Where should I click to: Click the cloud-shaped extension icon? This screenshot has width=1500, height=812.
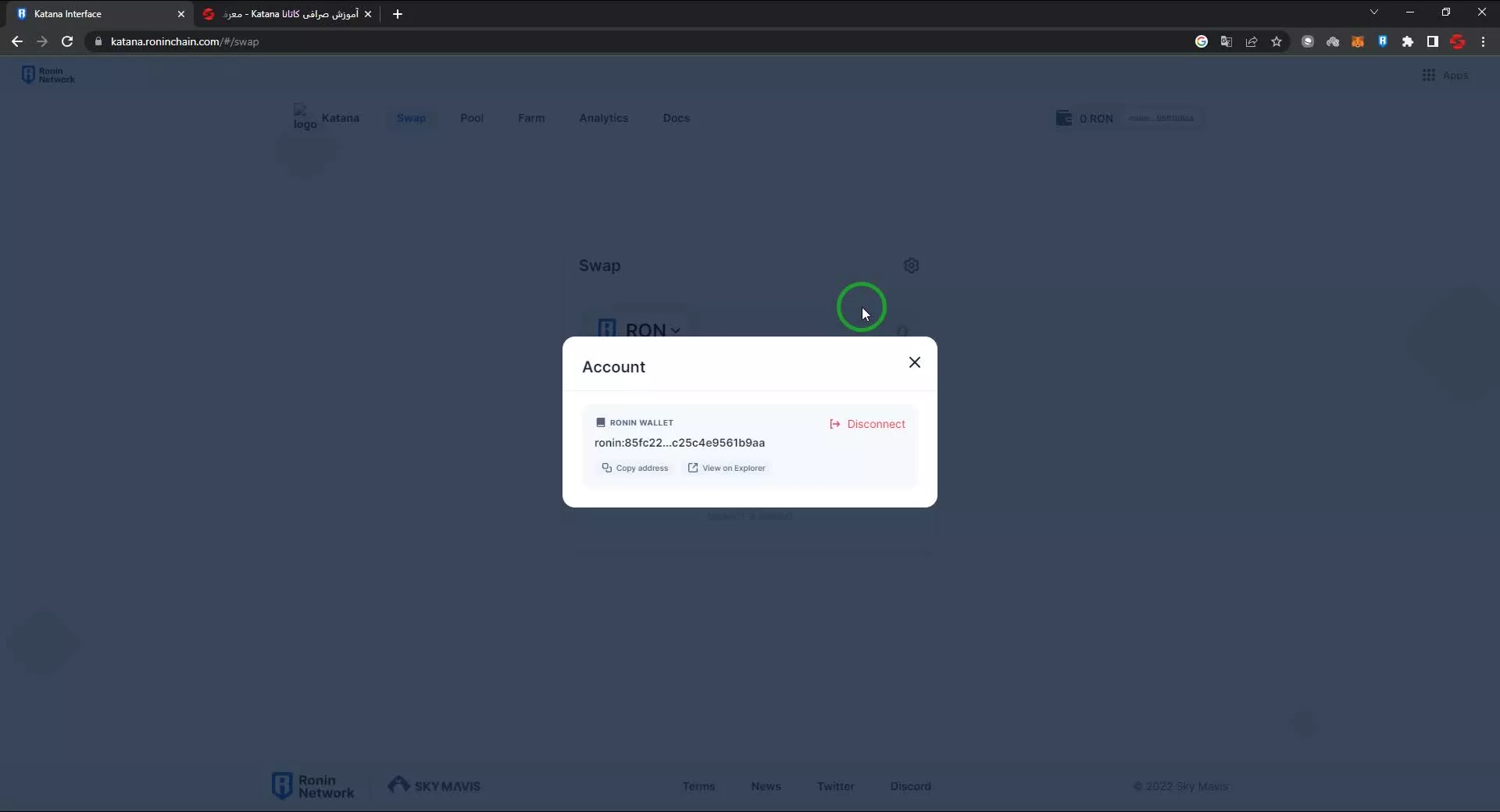pos(1333,41)
